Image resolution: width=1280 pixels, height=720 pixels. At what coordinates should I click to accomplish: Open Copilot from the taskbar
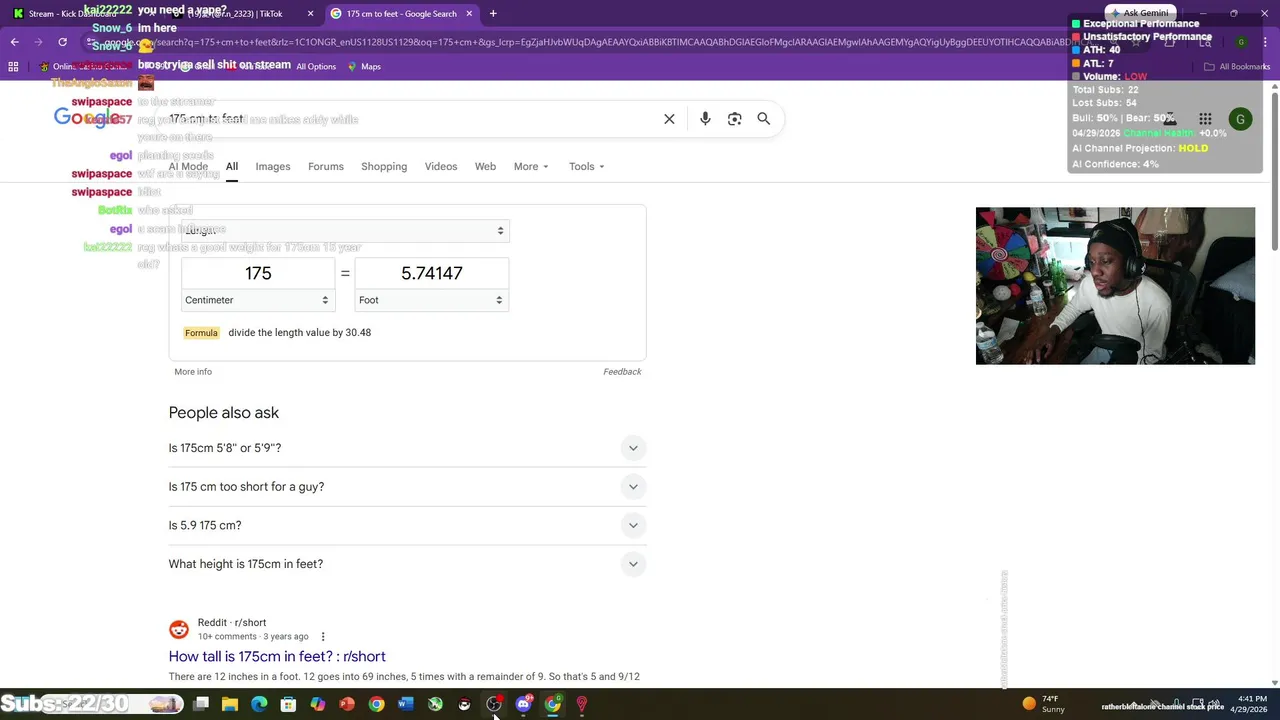point(318,704)
